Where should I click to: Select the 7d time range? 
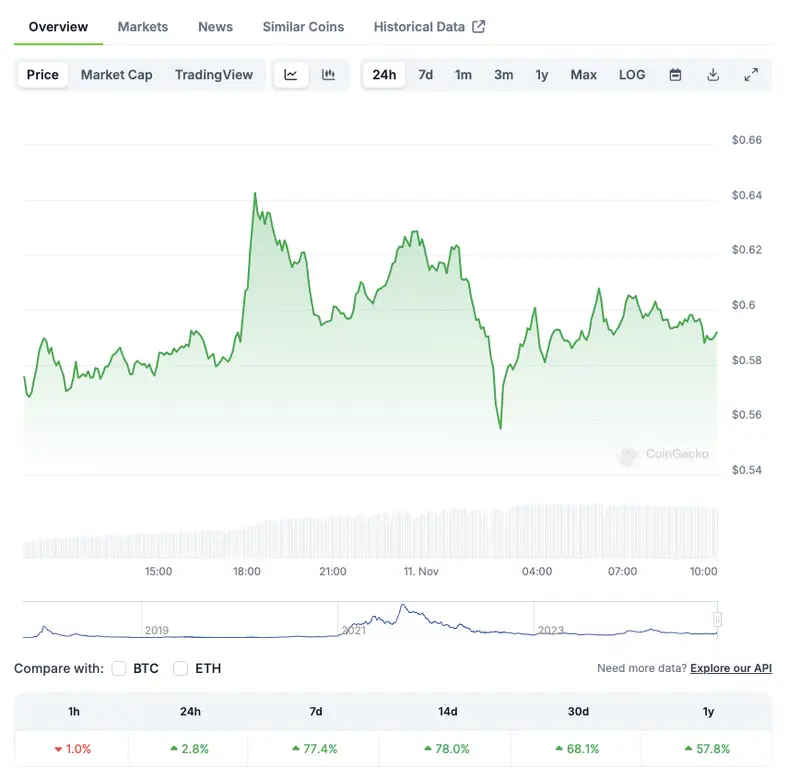(x=426, y=75)
